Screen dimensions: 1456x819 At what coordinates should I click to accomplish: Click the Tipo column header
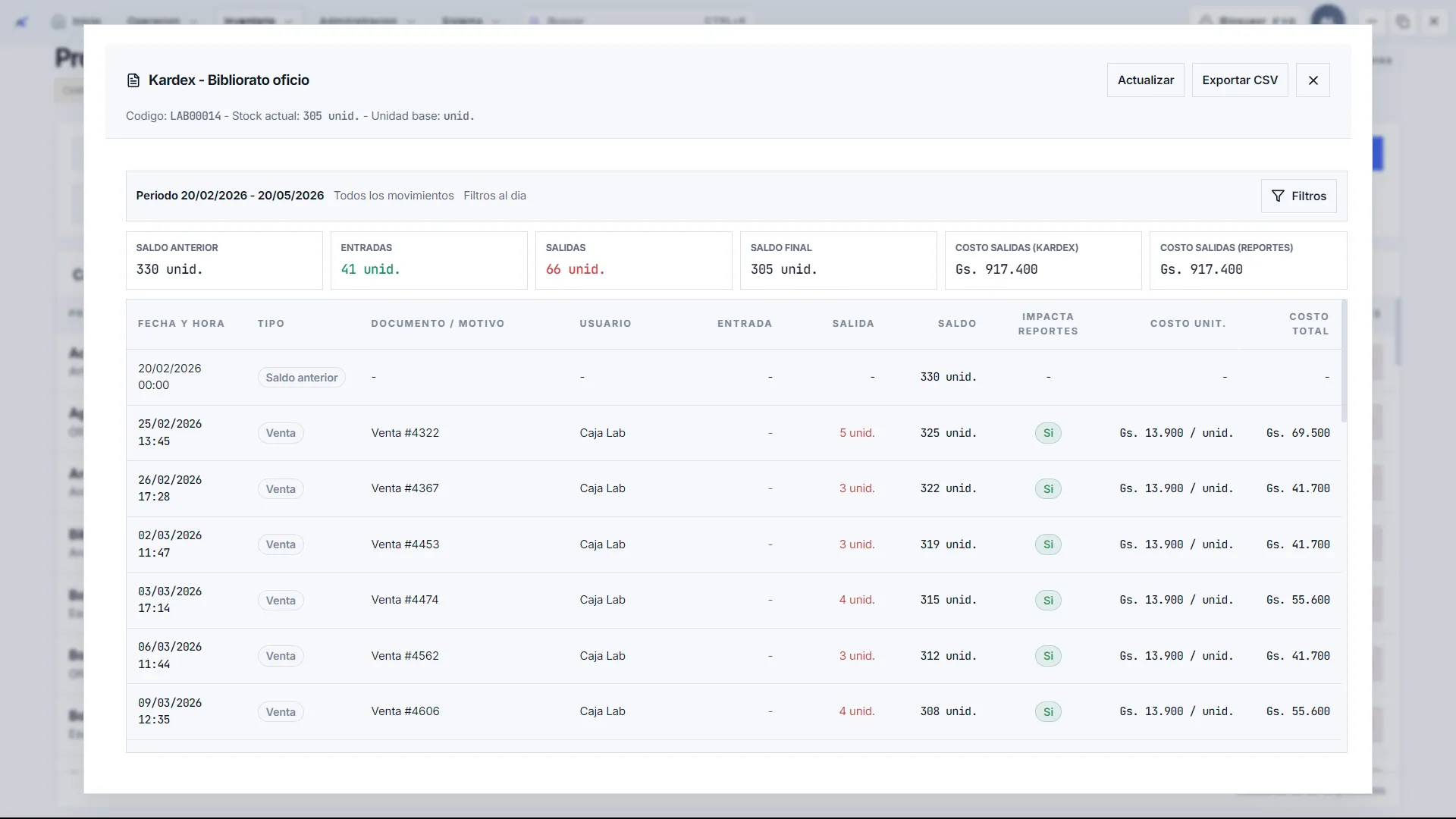pos(271,324)
